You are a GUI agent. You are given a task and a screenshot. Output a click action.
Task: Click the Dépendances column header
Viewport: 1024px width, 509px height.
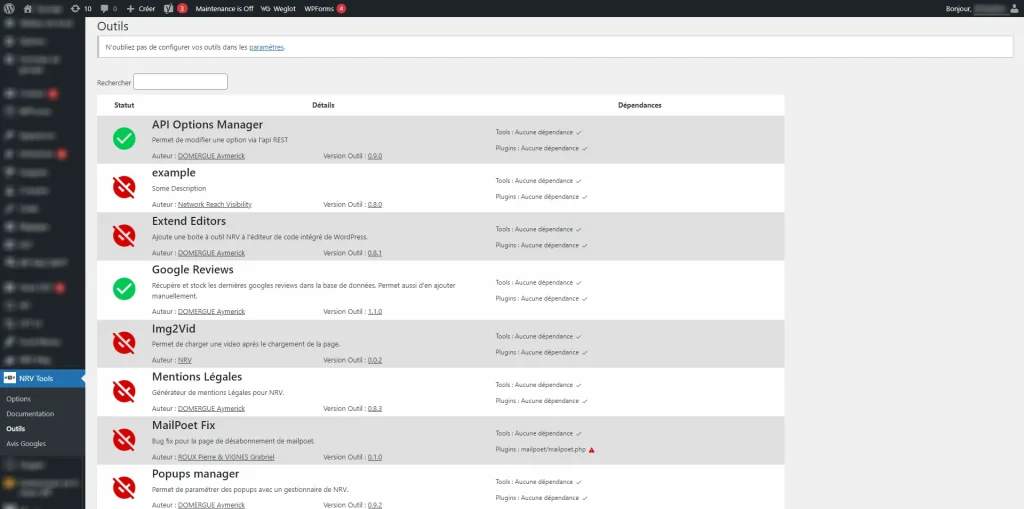pos(639,105)
